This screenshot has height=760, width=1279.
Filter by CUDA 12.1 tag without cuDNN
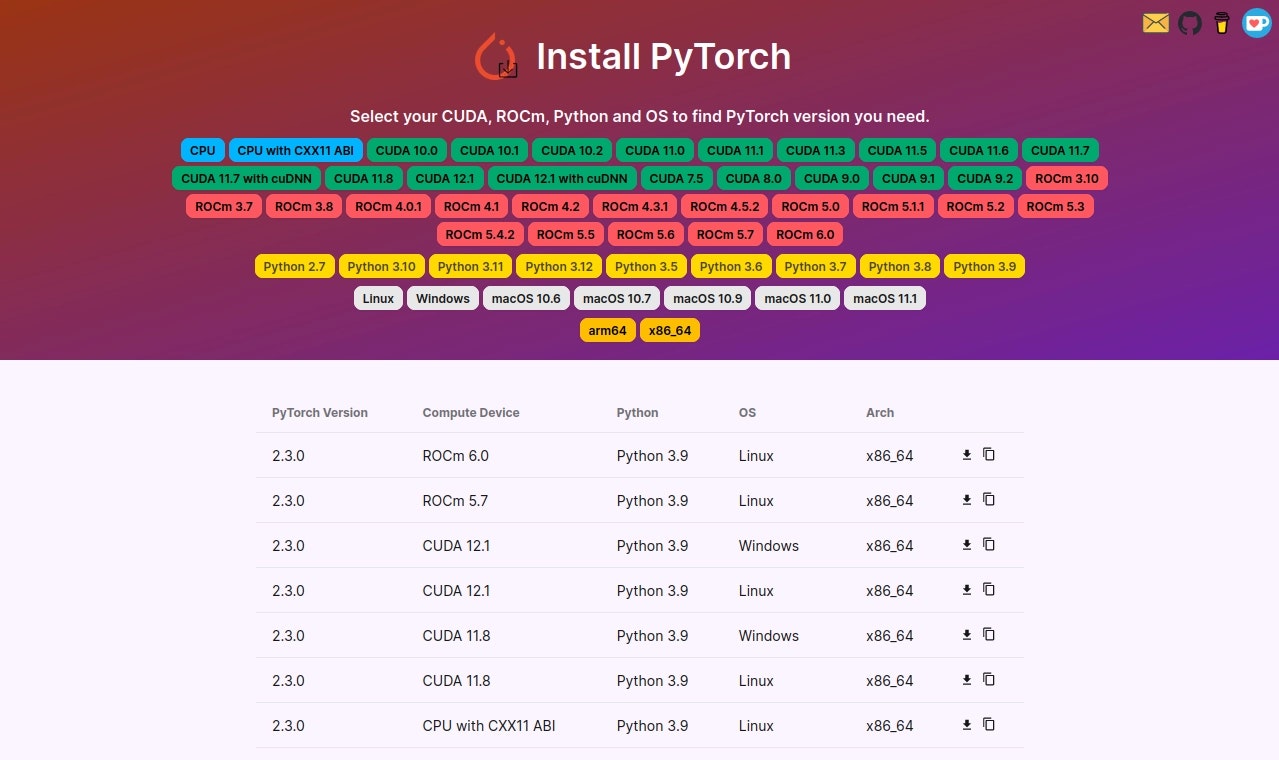pos(445,179)
